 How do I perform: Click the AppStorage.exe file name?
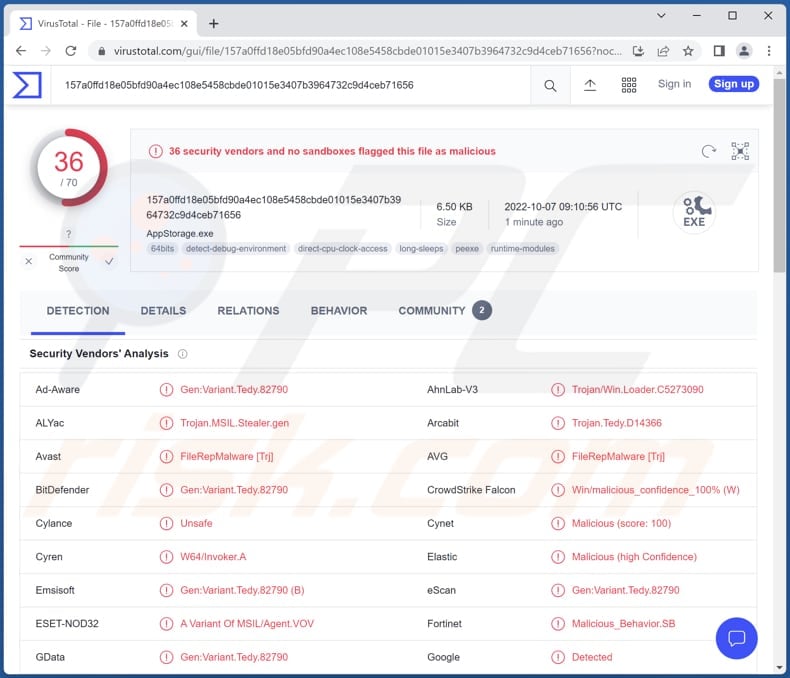[x=180, y=234]
